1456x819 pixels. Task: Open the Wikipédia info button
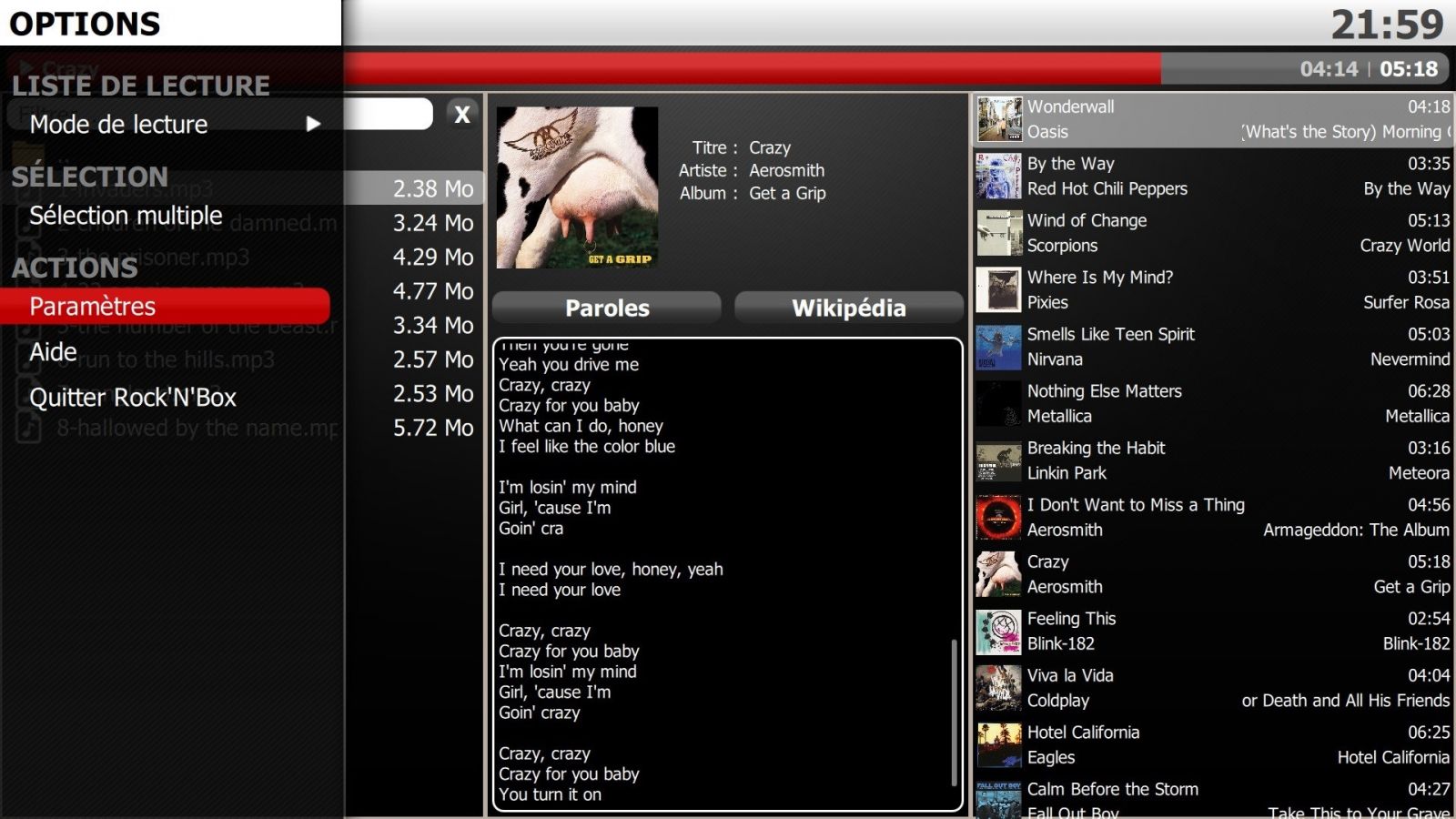click(x=848, y=308)
